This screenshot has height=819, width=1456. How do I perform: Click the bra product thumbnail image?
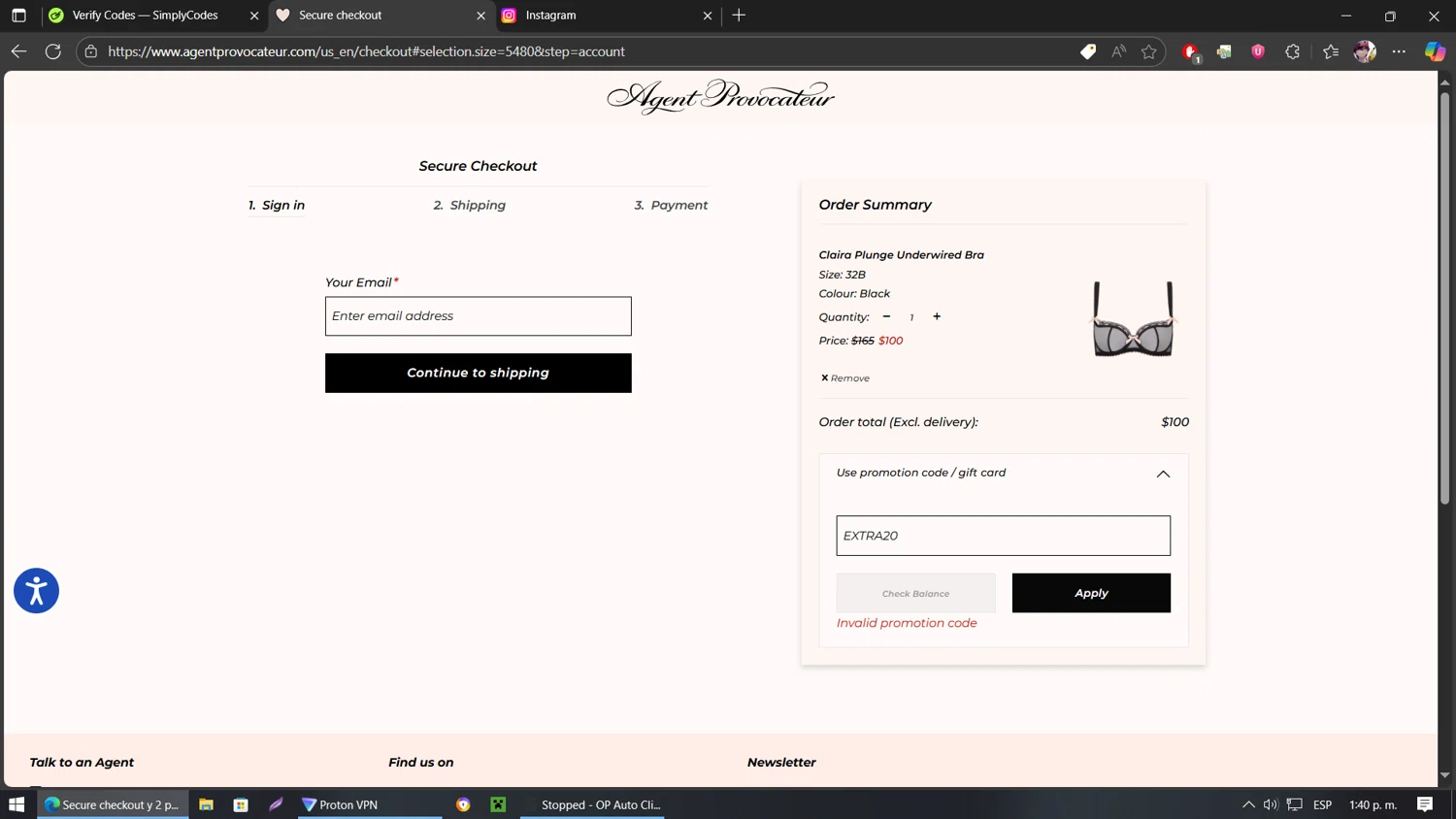click(x=1133, y=319)
